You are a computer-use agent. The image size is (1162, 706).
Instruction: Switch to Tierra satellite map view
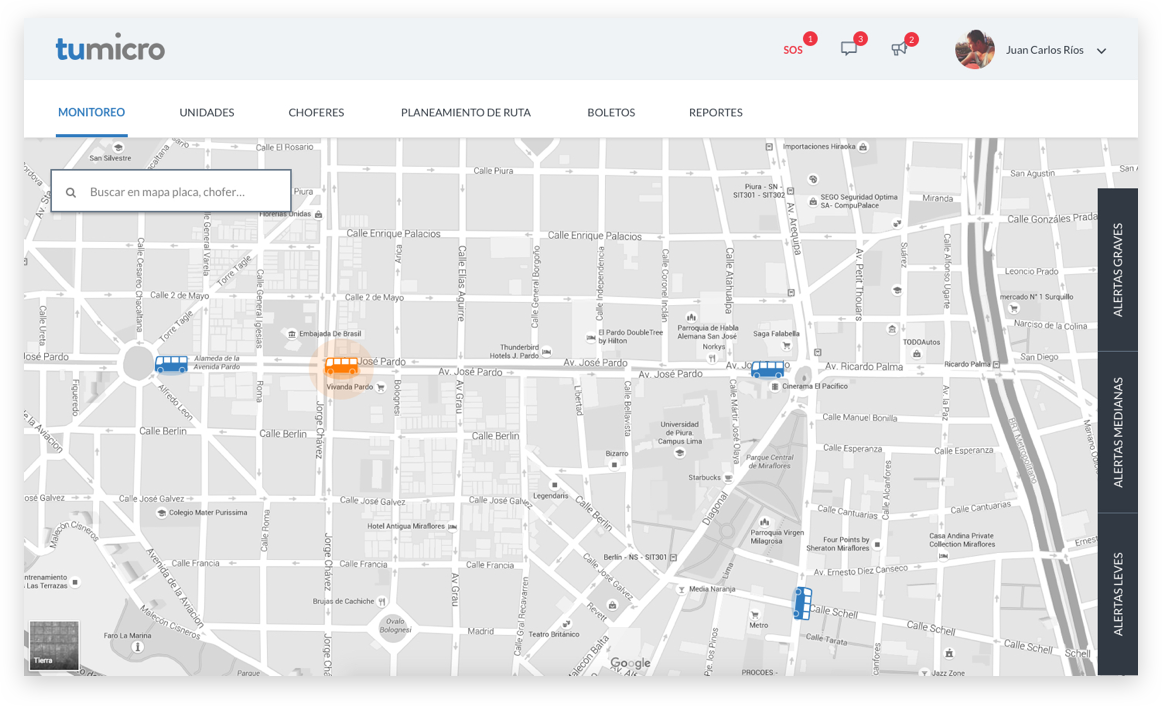tap(53, 645)
